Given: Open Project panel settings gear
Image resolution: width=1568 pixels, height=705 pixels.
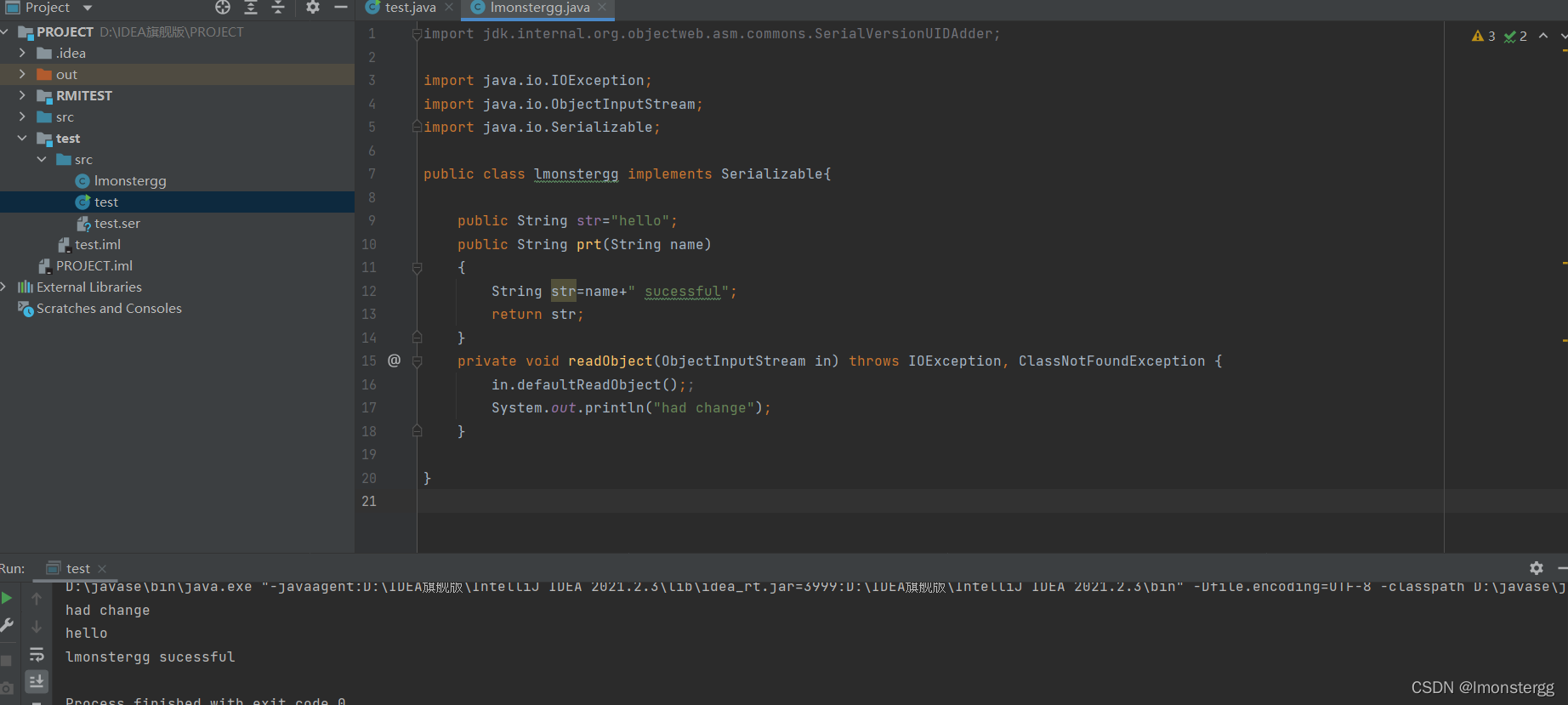Looking at the screenshot, I should (313, 8).
